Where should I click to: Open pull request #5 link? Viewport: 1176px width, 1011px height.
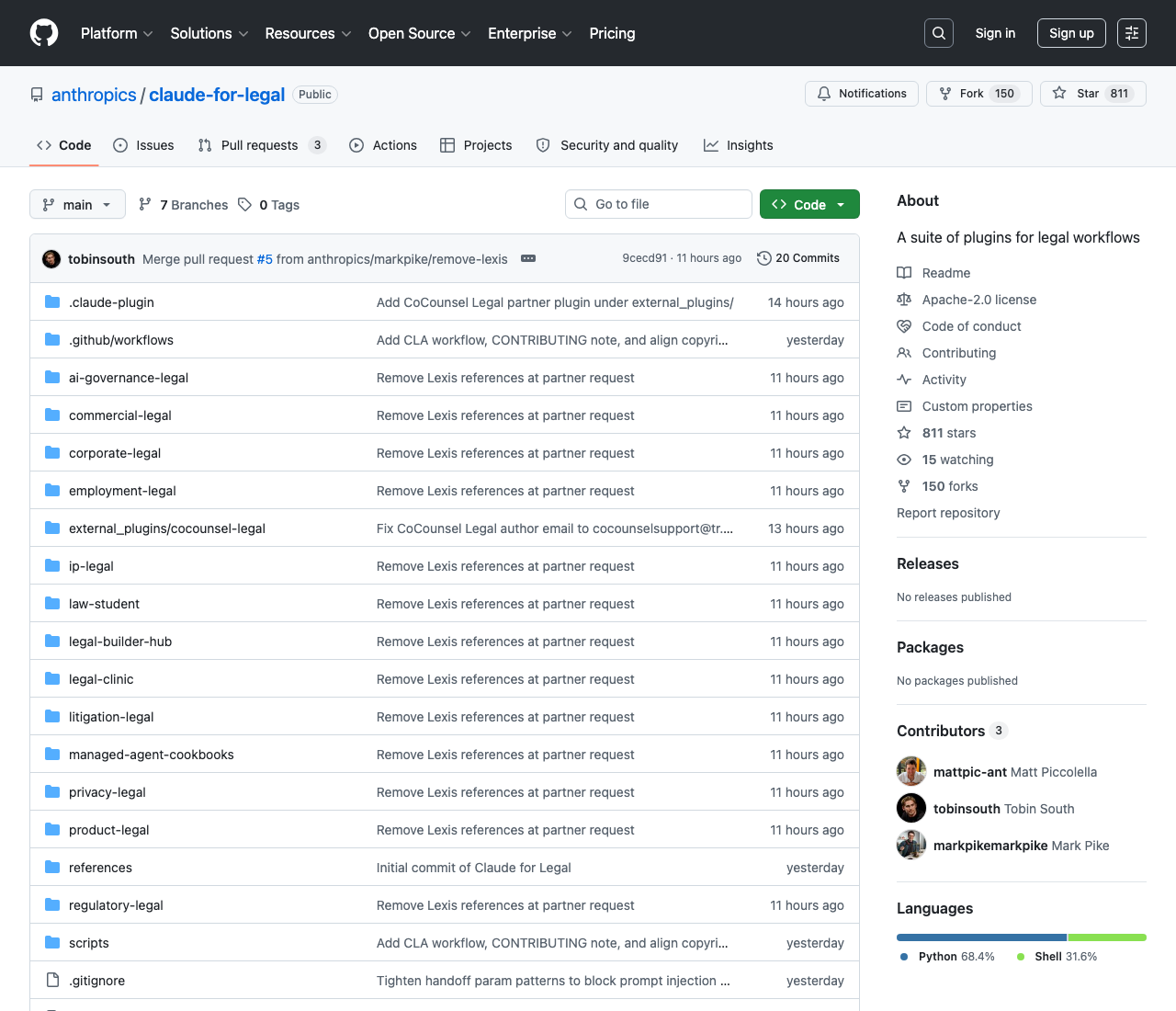click(265, 259)
